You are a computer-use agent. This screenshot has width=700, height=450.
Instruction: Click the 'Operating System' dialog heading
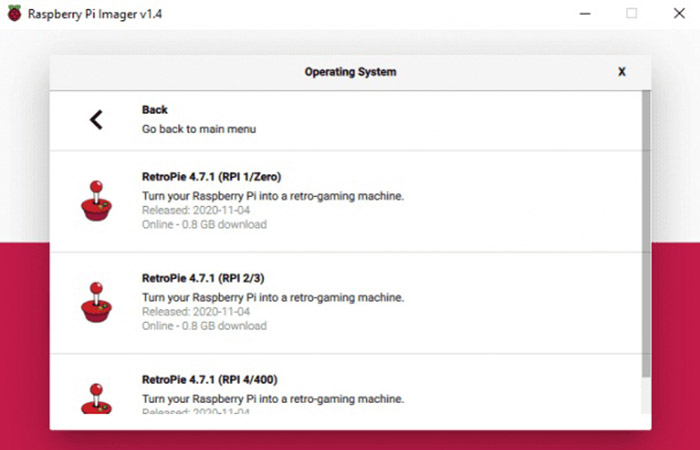[350, 72]
